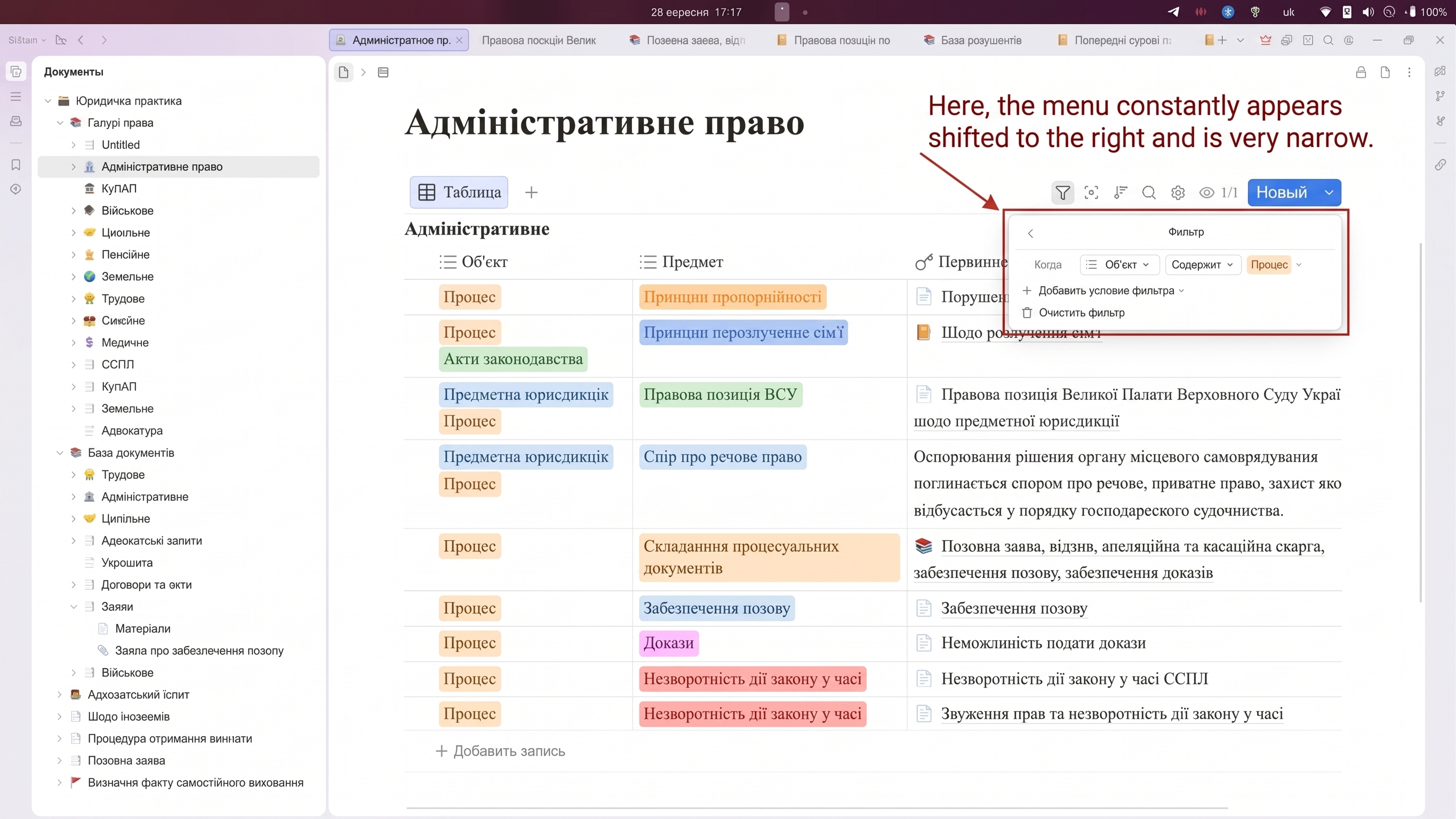The width and height of the screenshot is (1456, 819).
Task: Click the filter funnel icon
Action: click(1062, 192)
